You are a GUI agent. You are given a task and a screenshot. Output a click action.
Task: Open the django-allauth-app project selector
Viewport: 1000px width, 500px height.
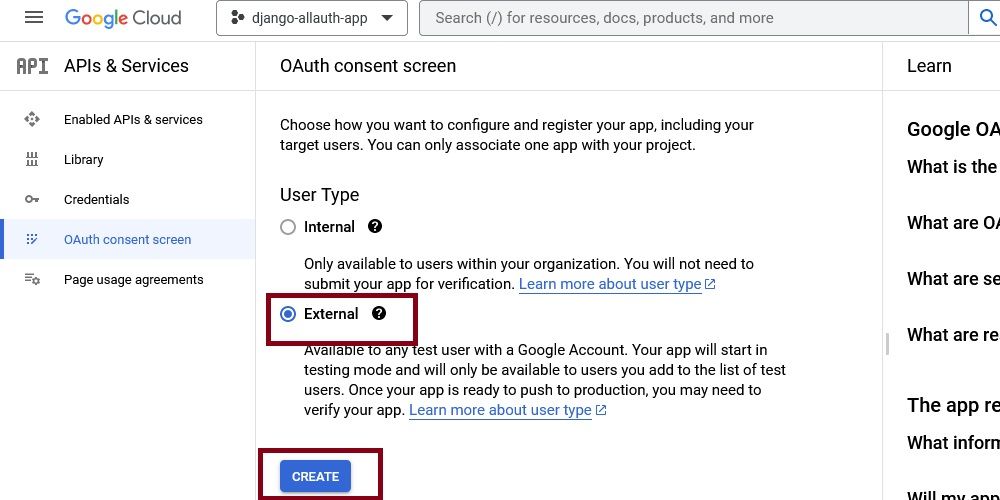click(312, 18)
